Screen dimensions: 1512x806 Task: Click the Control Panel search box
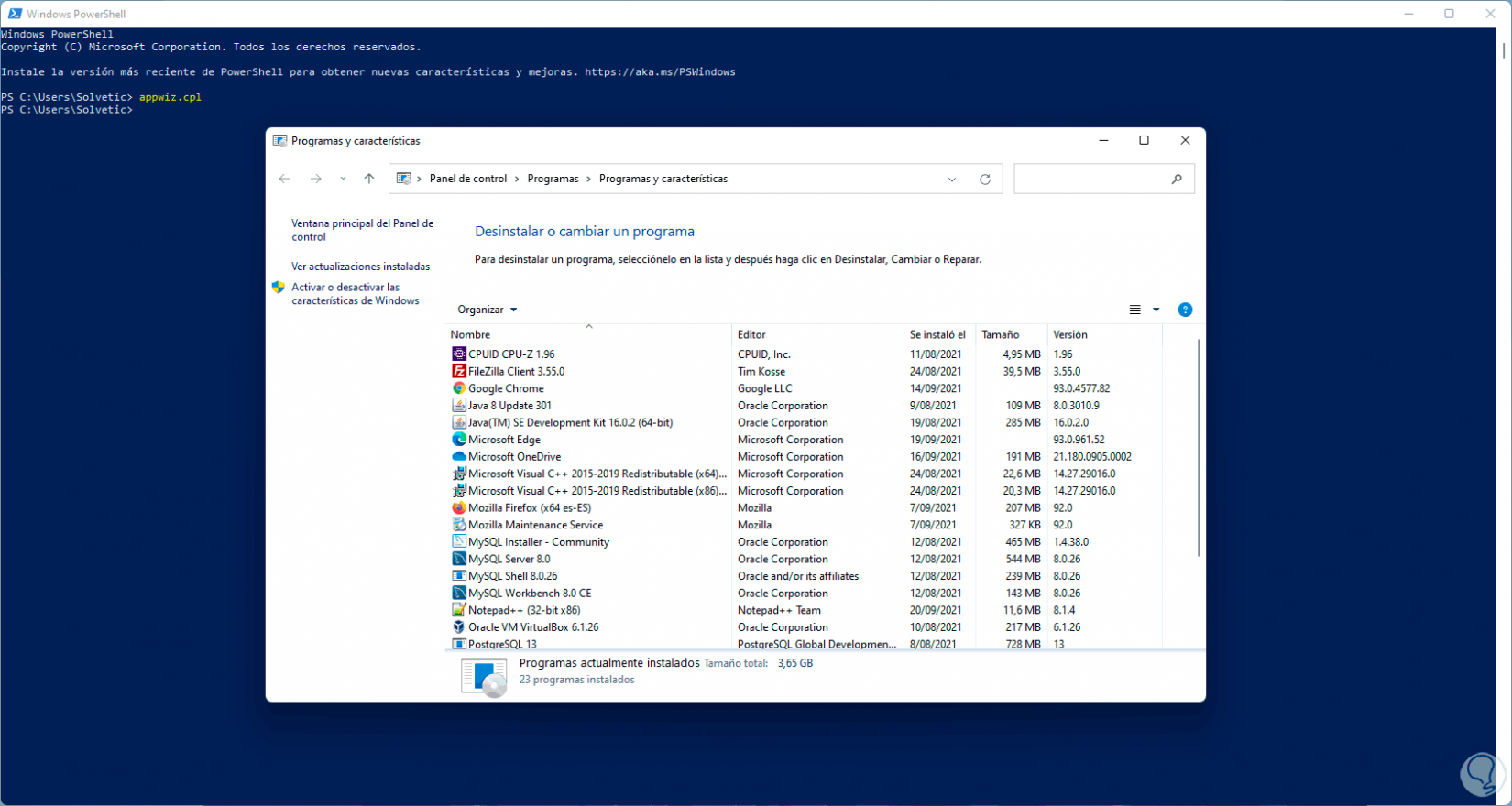tap(1090, 180)
